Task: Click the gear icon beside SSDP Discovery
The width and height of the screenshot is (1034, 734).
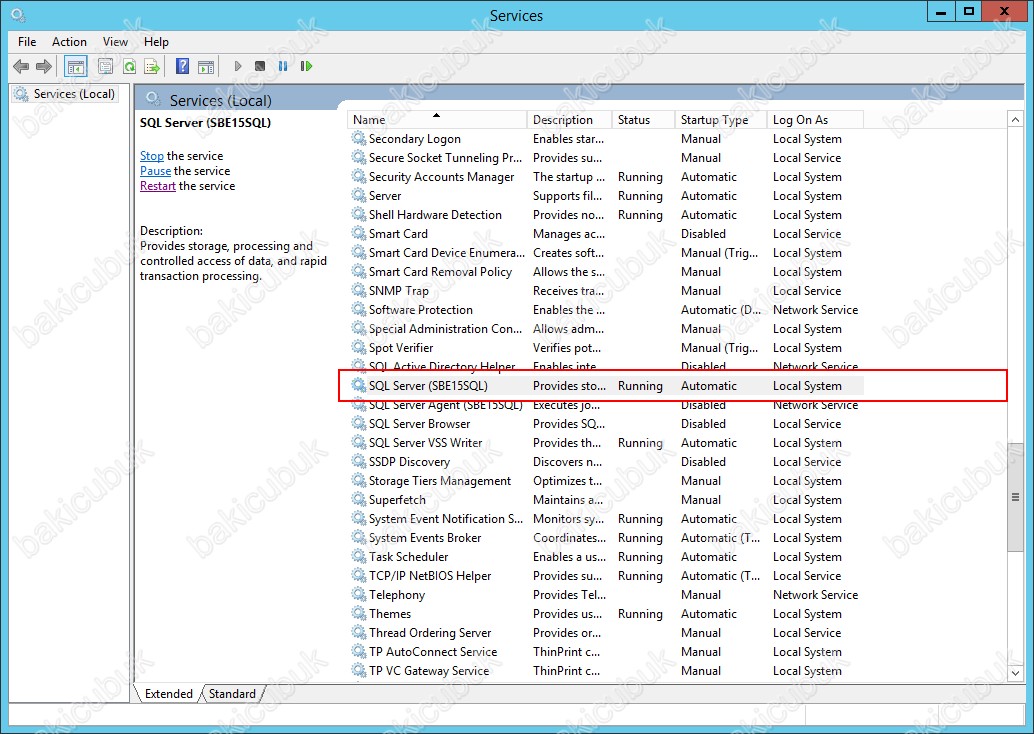Action: point(359,462)
